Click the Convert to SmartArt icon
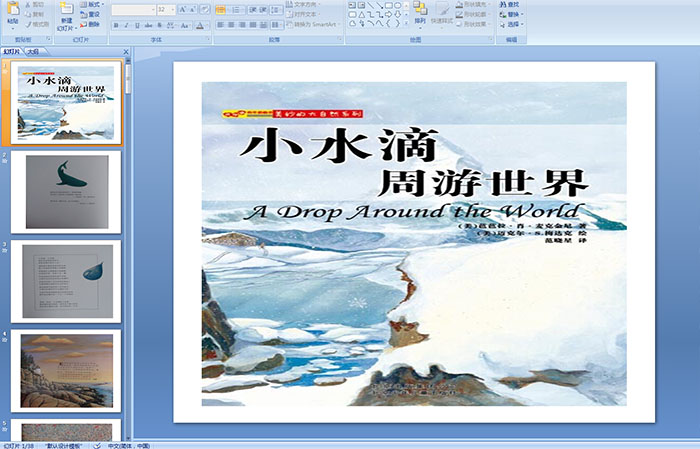 point(290,24)
